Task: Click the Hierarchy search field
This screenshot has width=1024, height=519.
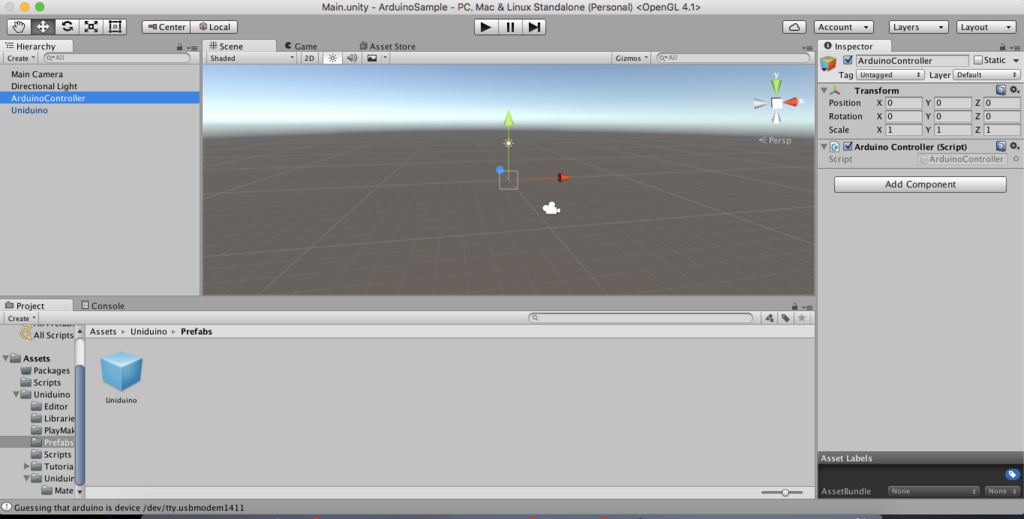Action: pyautogui.click(x=116, y=58)
